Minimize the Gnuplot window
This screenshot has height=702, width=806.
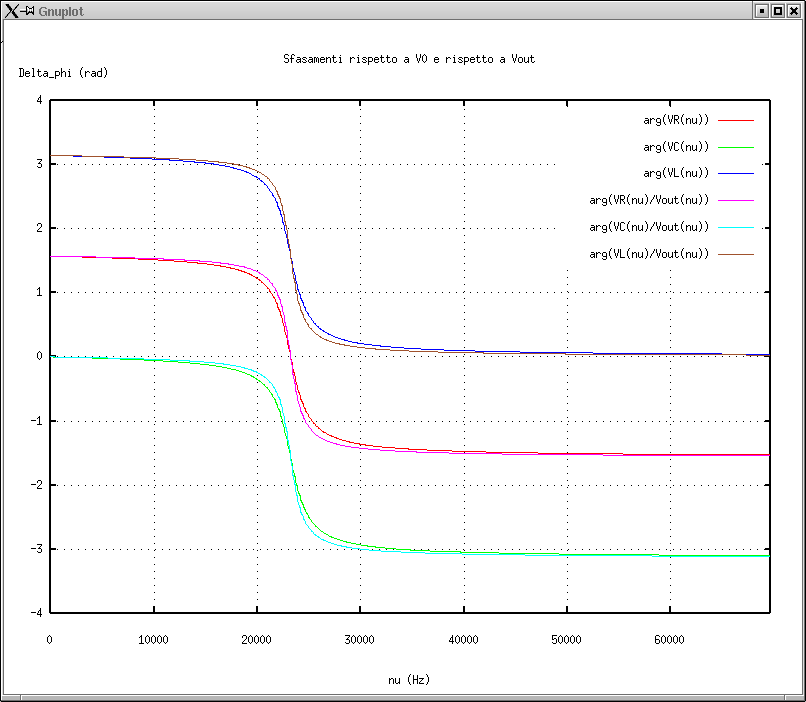[761, 10]
